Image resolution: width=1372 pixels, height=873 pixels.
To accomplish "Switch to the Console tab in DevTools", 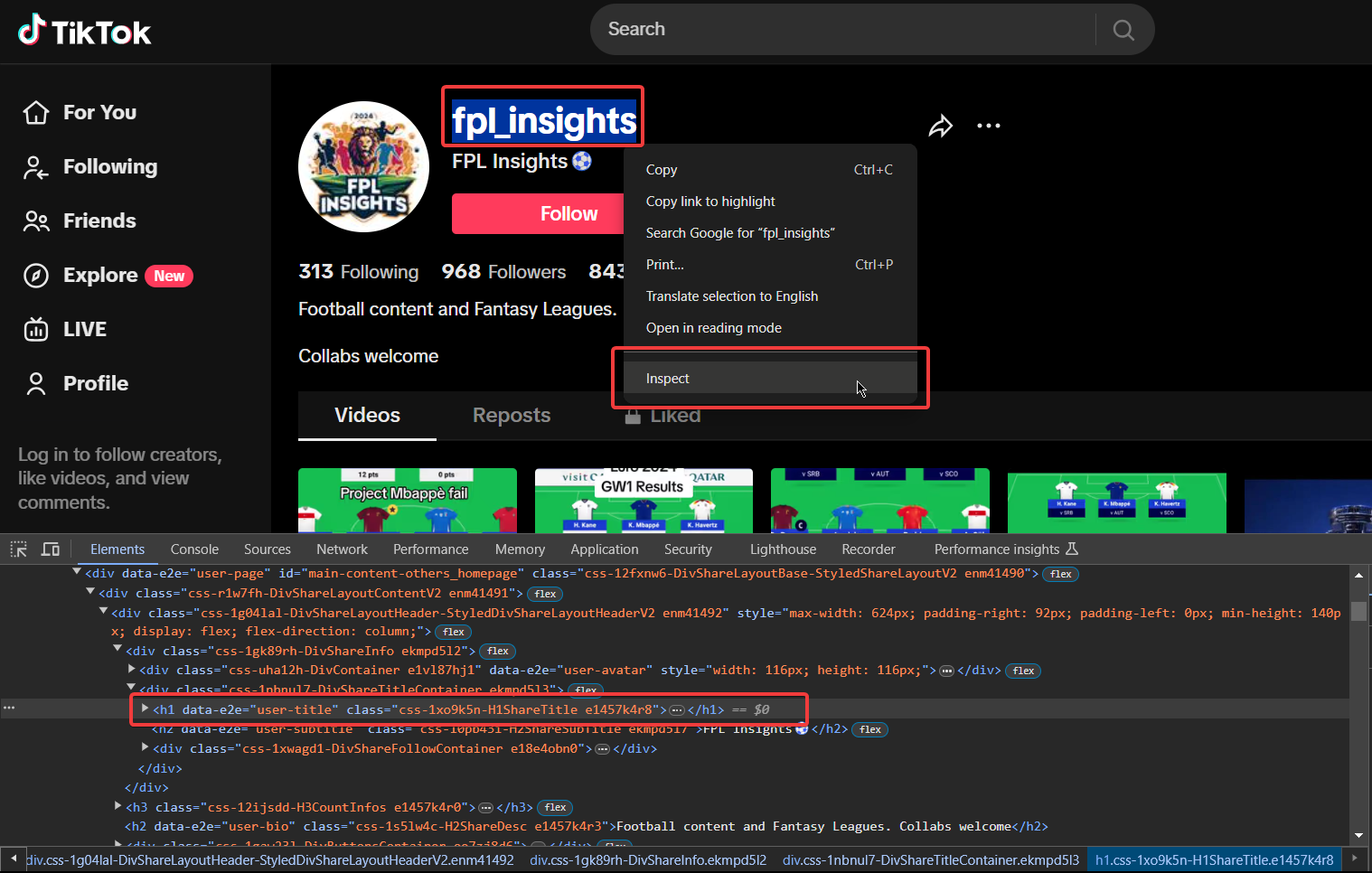I will pos(194,549).
